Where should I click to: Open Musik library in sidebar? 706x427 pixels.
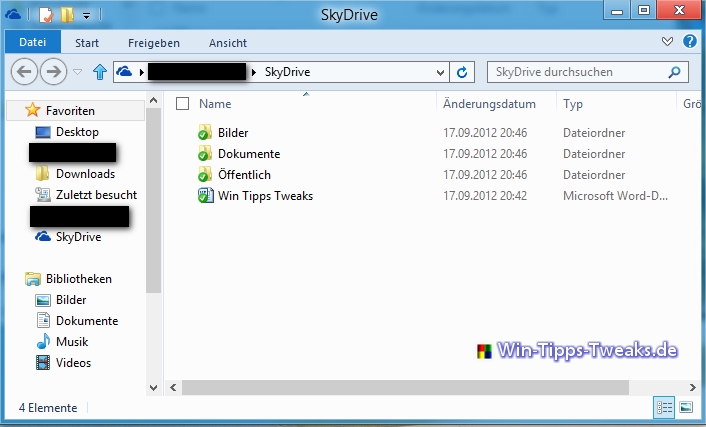72,342
